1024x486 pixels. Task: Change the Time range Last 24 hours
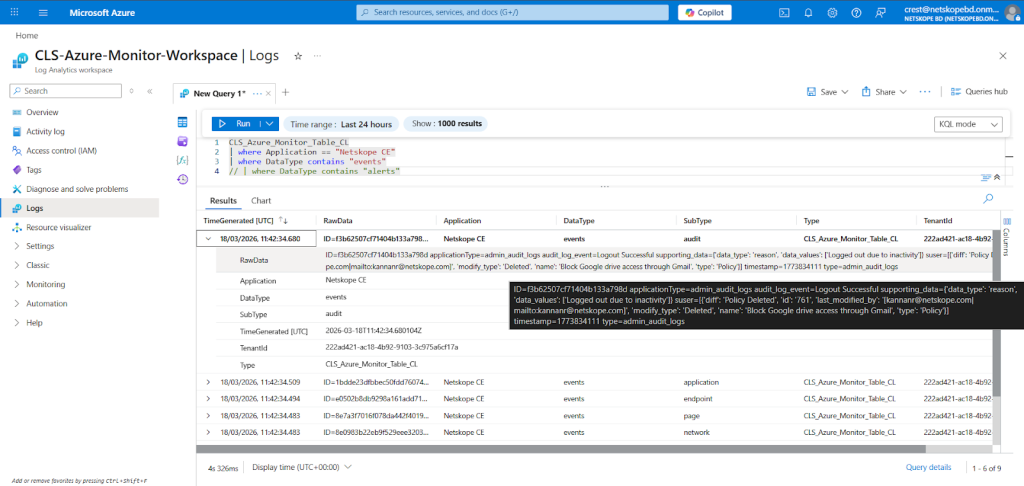tap(341, 124)
